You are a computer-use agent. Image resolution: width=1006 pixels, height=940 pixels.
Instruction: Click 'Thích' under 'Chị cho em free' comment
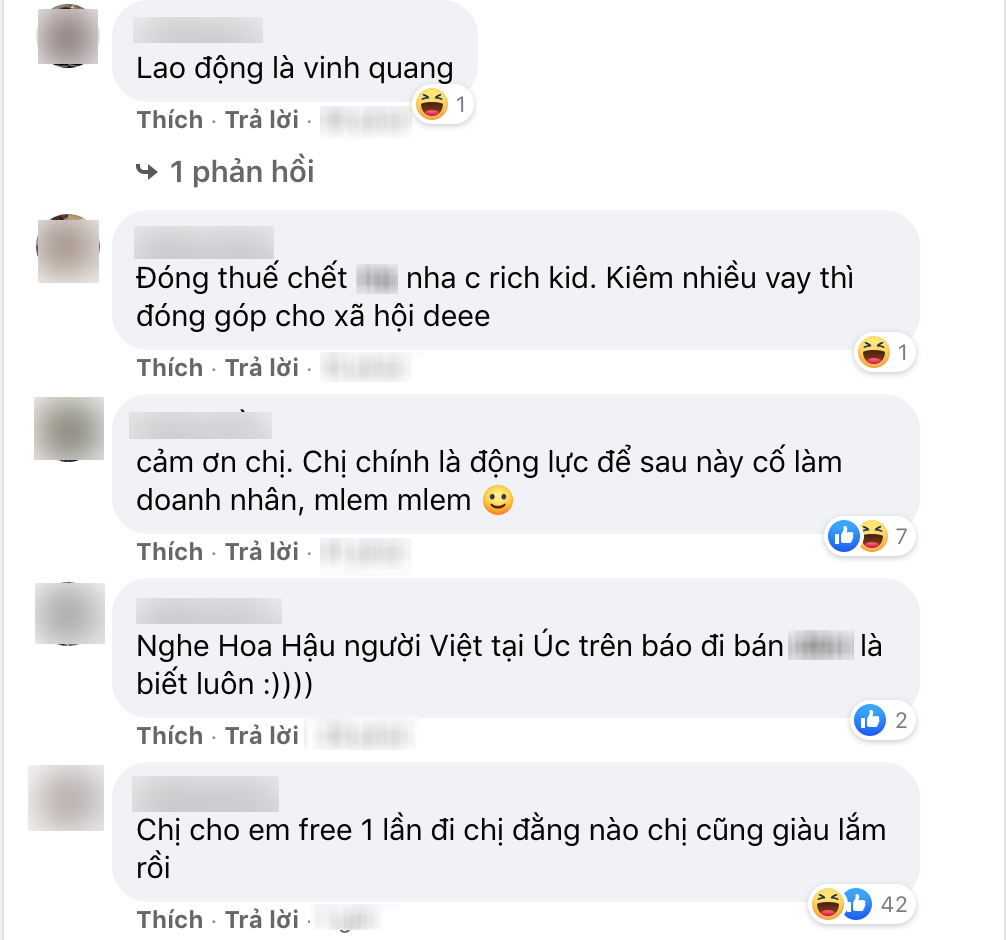[170, 920]
